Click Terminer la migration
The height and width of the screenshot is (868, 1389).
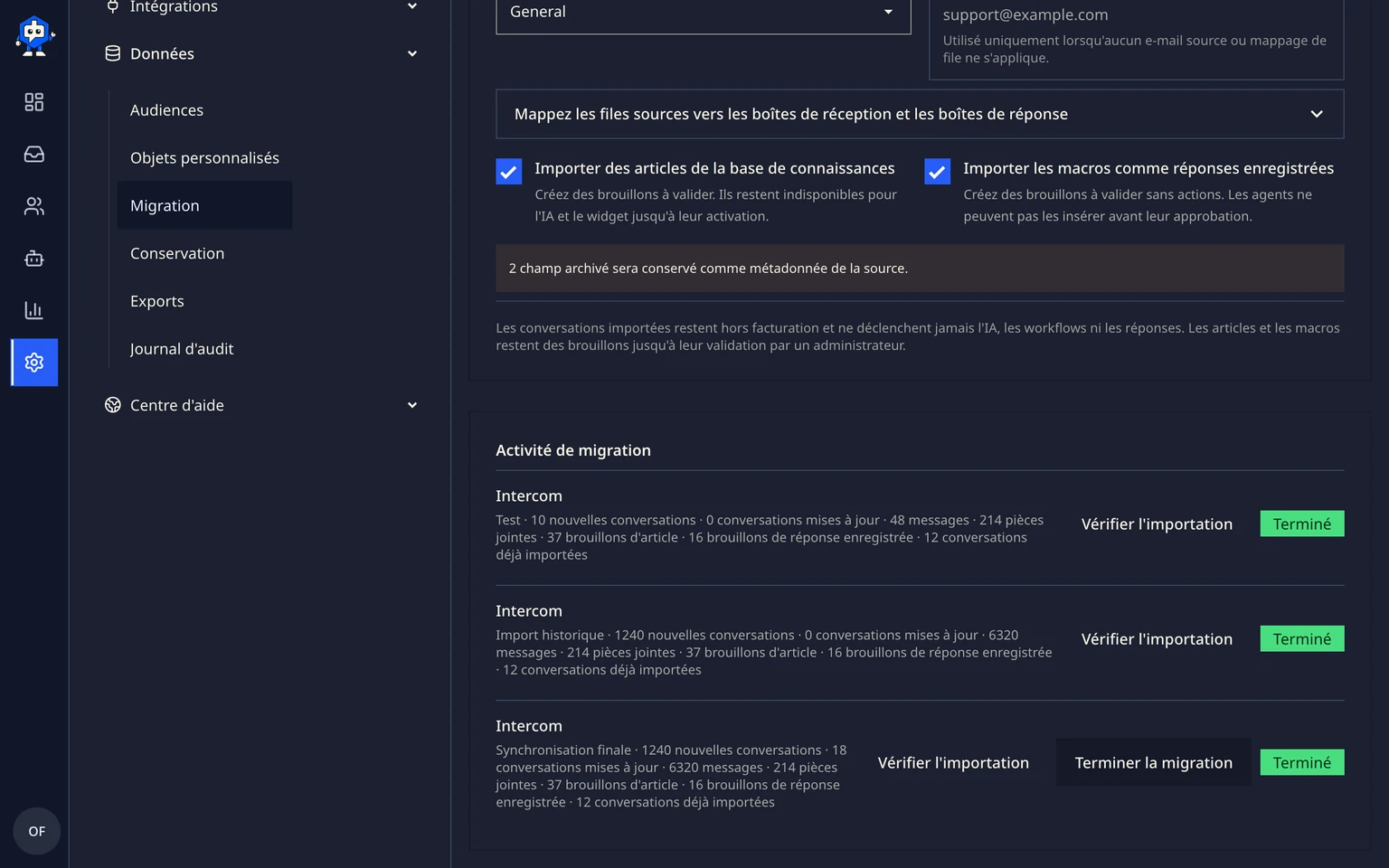[1154, 763]
